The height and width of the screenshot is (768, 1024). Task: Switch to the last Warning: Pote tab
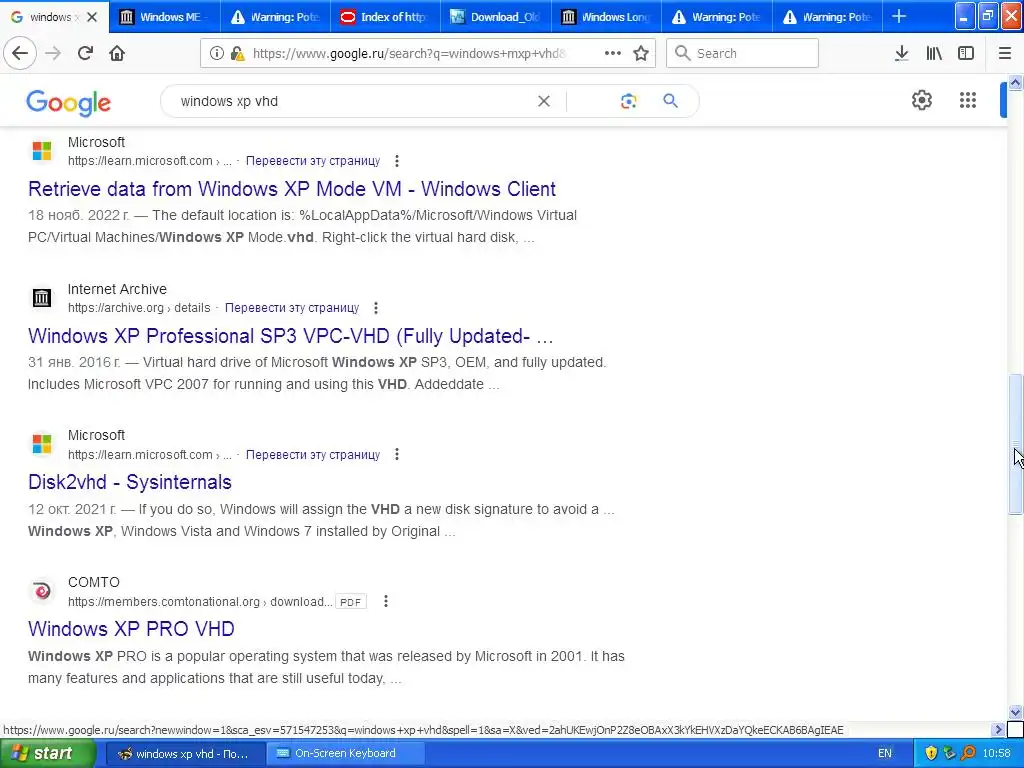[x=827, y=17]
